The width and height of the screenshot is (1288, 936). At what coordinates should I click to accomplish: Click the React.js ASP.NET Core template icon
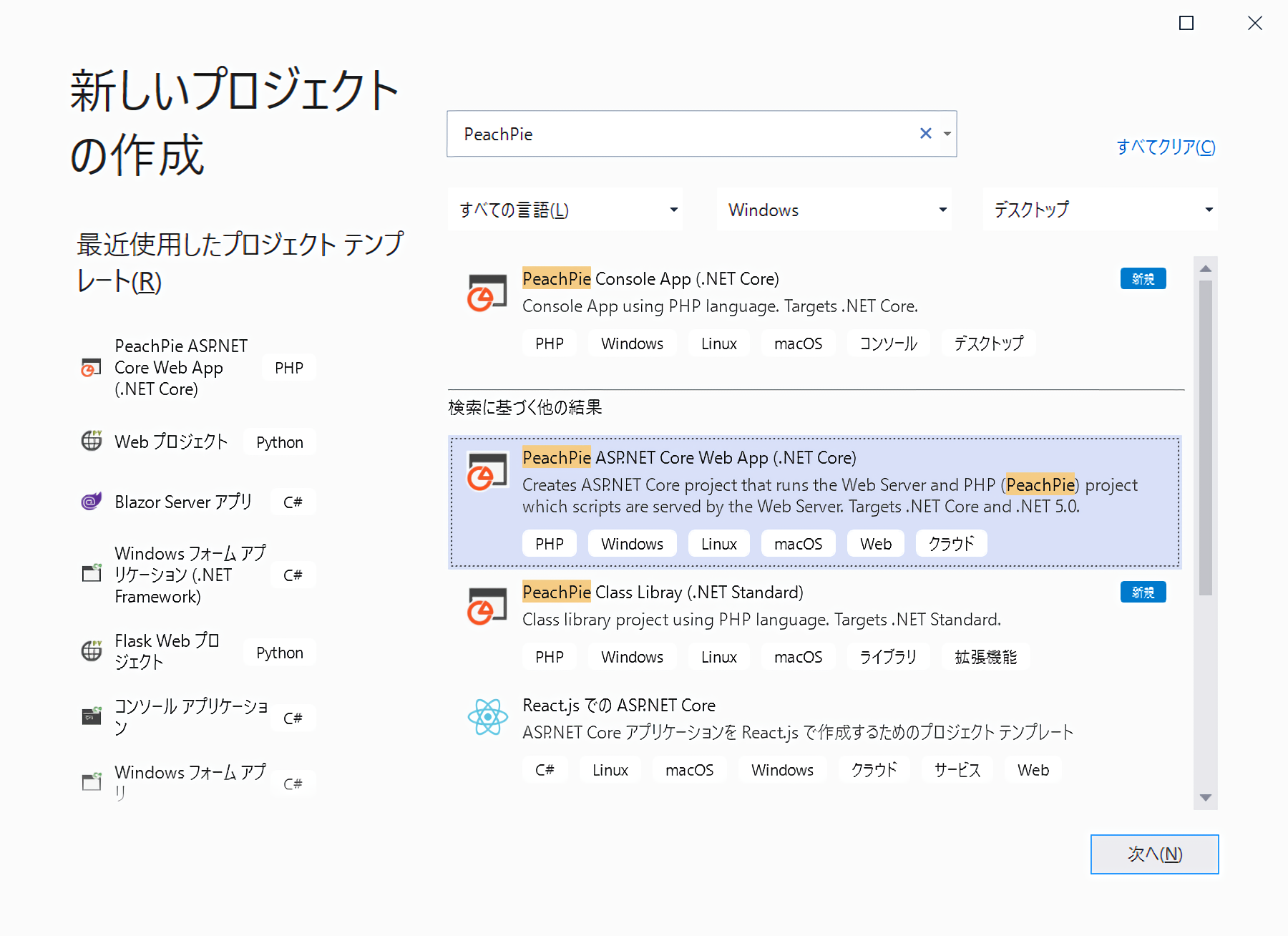point(487,717)
